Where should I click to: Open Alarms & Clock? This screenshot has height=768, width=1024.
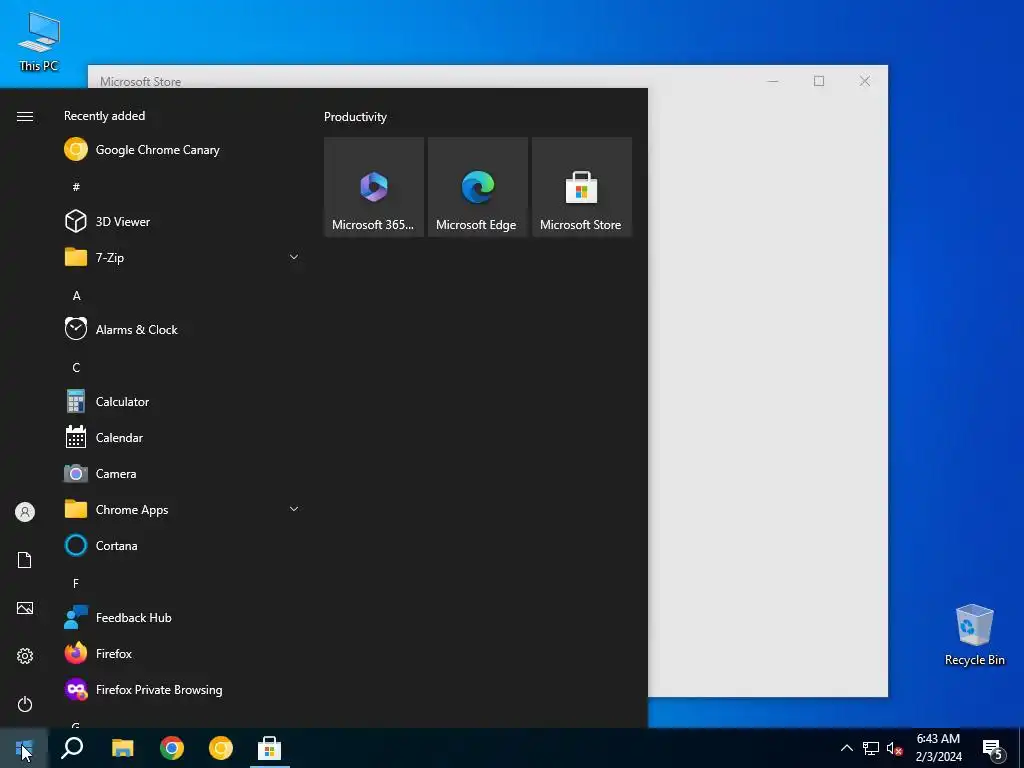pos(182,330)
